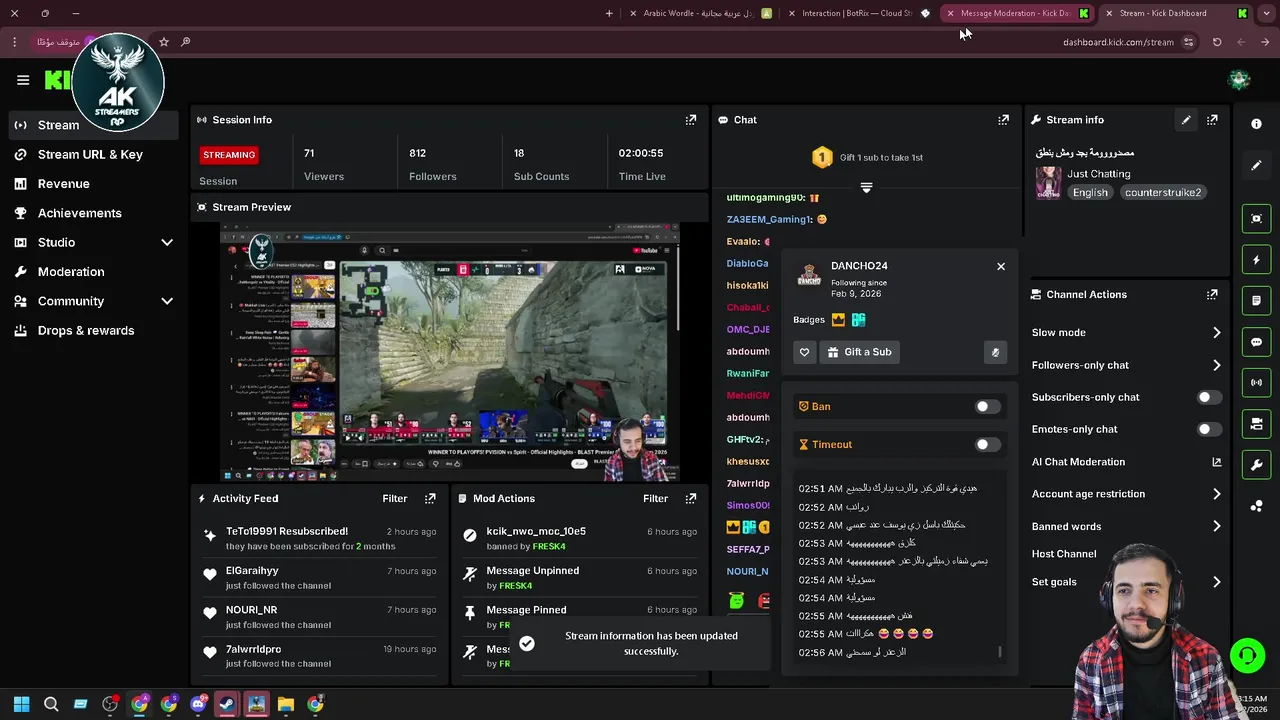Toggle the wrench widget icon in right rail

tap(1256, 465)
